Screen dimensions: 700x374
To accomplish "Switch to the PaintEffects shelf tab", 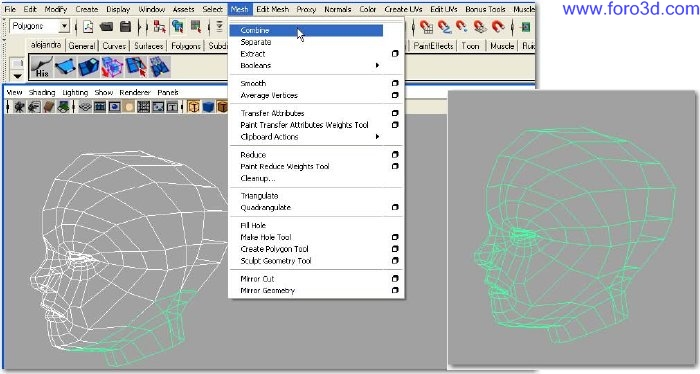I will [x=433, y=46].
